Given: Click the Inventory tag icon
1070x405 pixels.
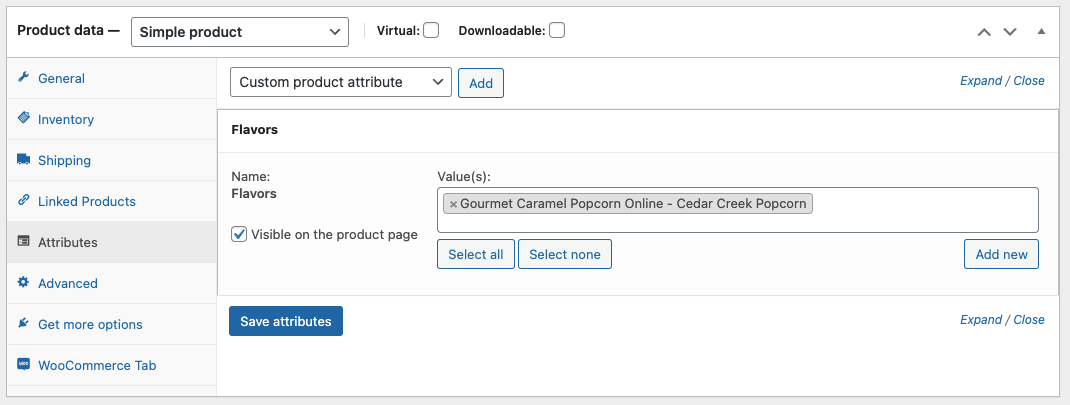Looking at the screenshot, I should point(23,118).
